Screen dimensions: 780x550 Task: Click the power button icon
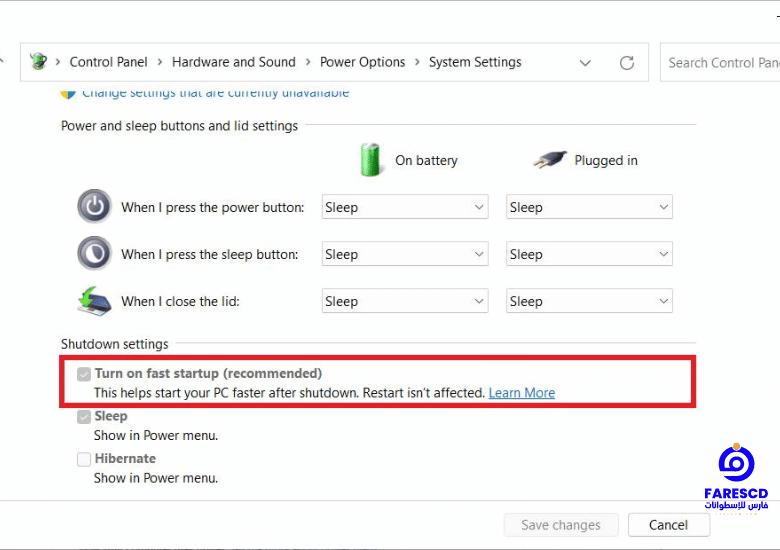coord(94,206)
